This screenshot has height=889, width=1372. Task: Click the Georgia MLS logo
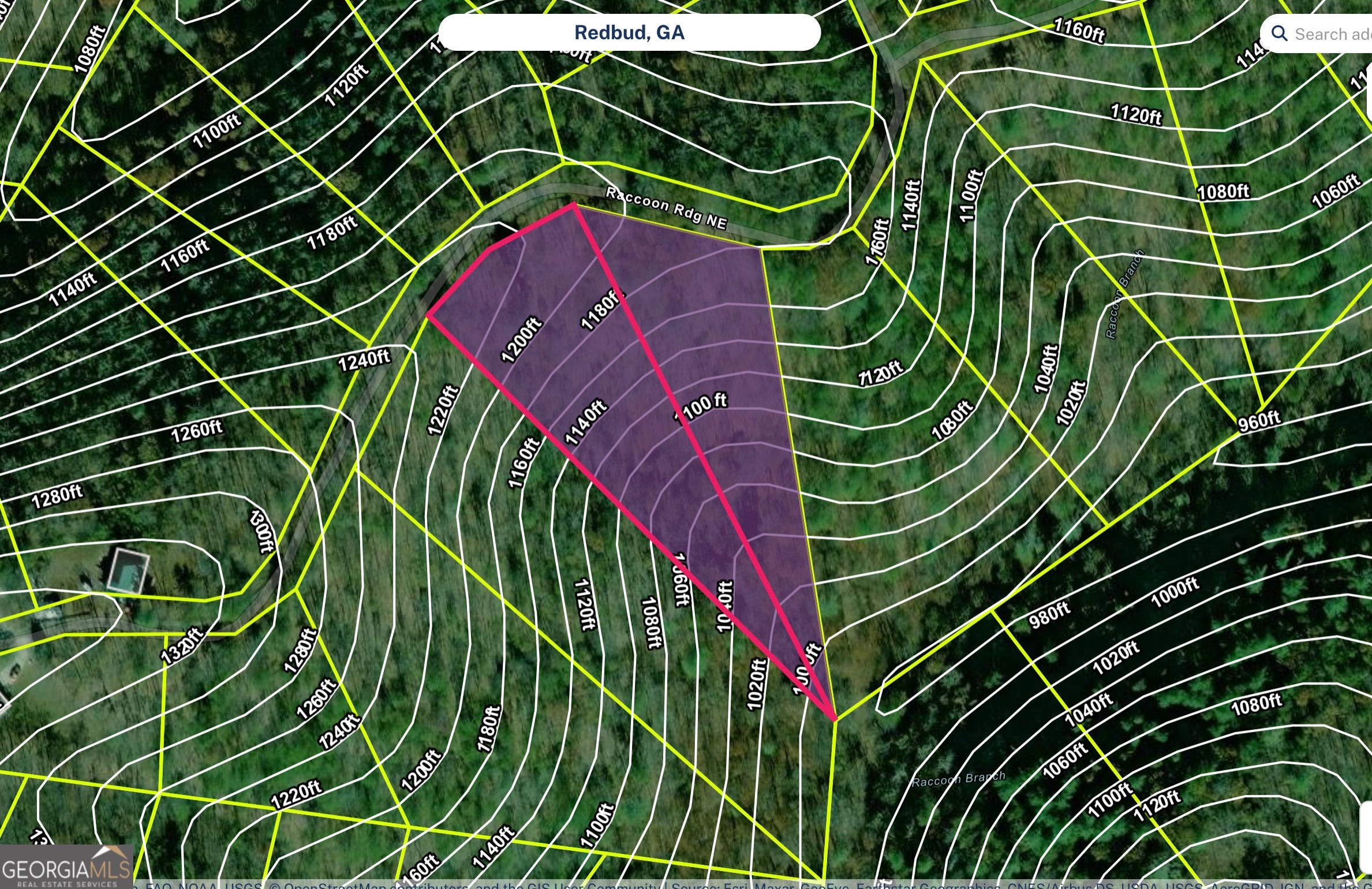(66, 868)
